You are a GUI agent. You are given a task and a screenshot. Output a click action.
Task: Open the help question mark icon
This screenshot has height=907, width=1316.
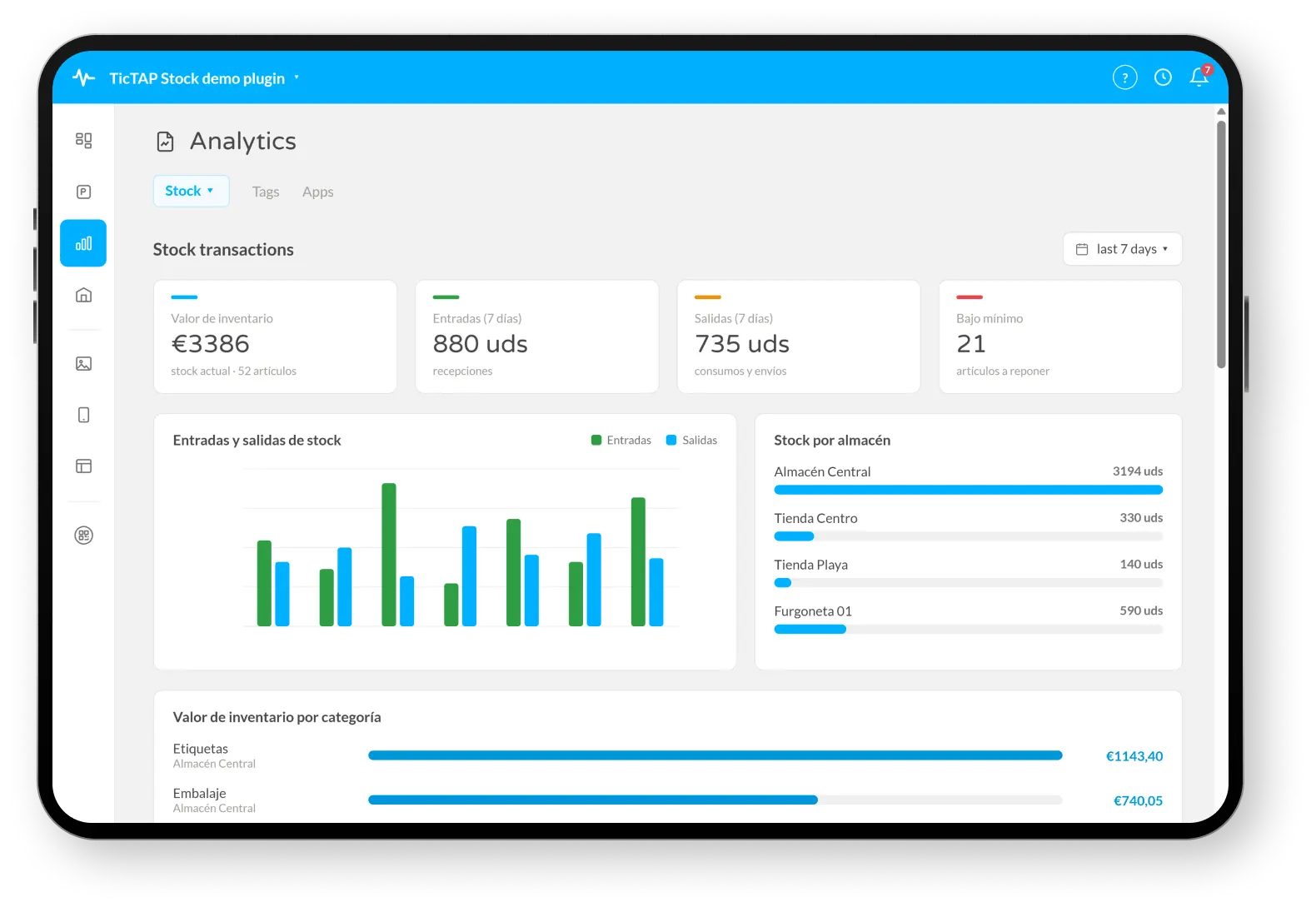click(1124, 77)
